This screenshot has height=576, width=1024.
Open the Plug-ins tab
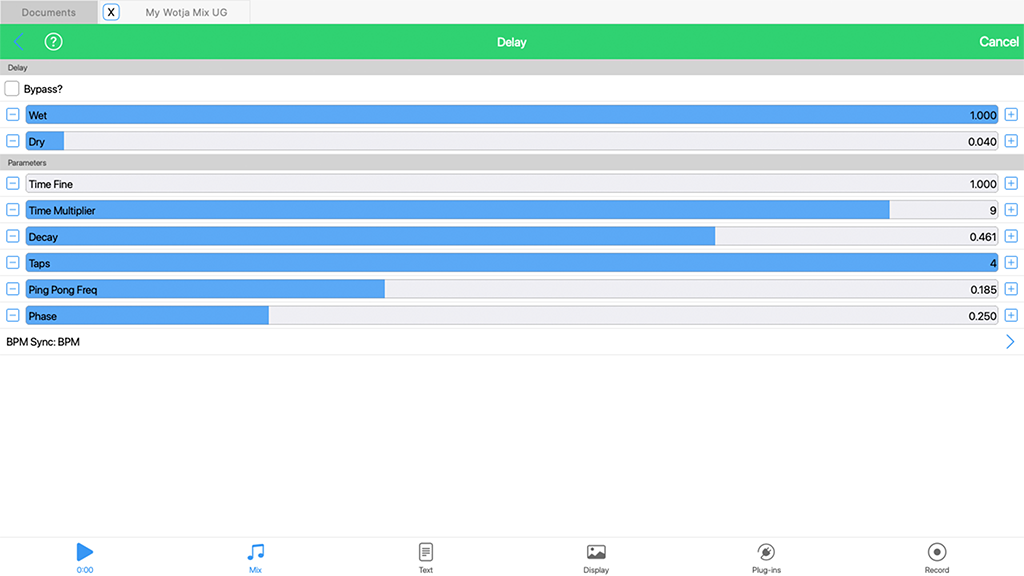tap(766, 557)
